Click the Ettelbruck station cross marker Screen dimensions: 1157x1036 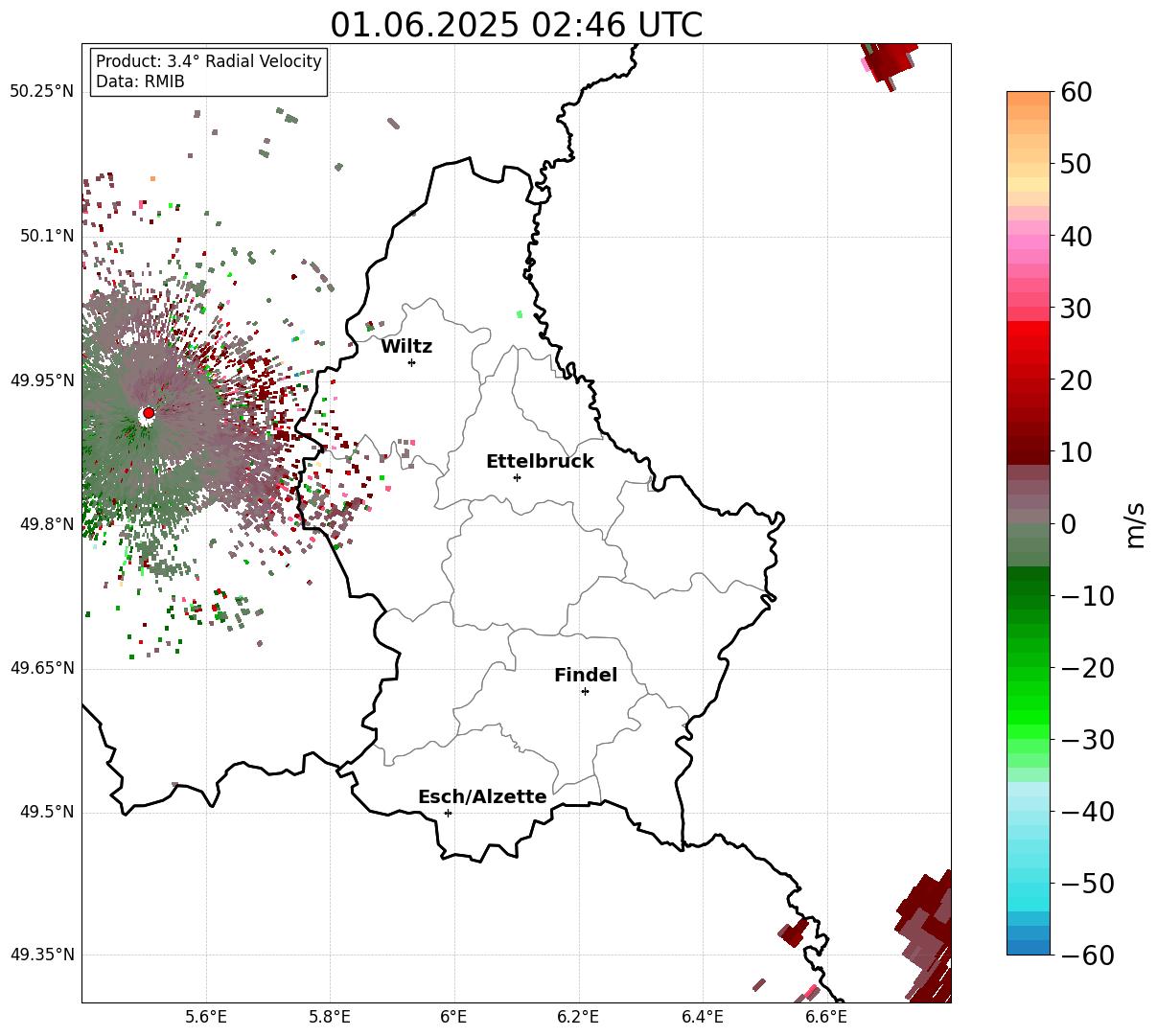click(517, 477)
